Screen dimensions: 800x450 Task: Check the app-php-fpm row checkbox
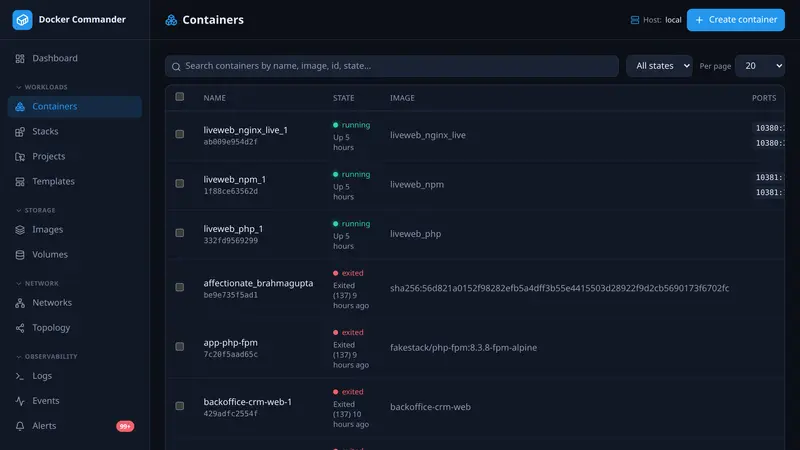point(180,346)
